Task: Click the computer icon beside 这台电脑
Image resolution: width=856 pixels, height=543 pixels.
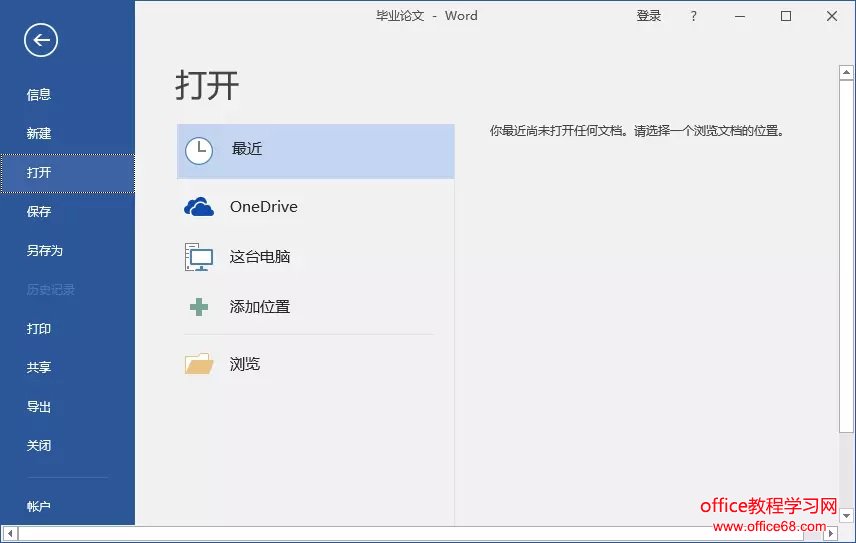Action: (199, 257)
